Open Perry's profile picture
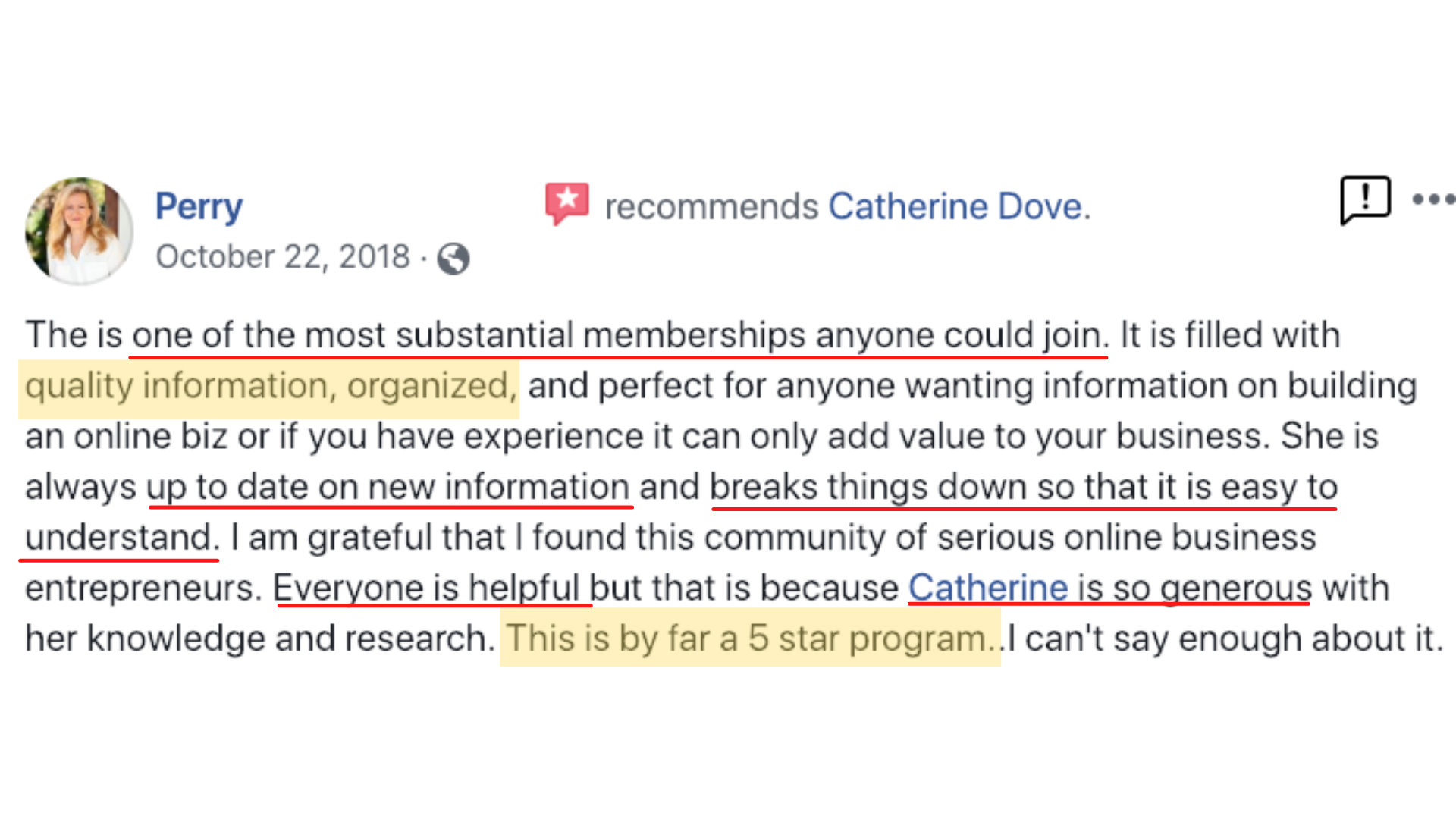 (x=79, y=231)
